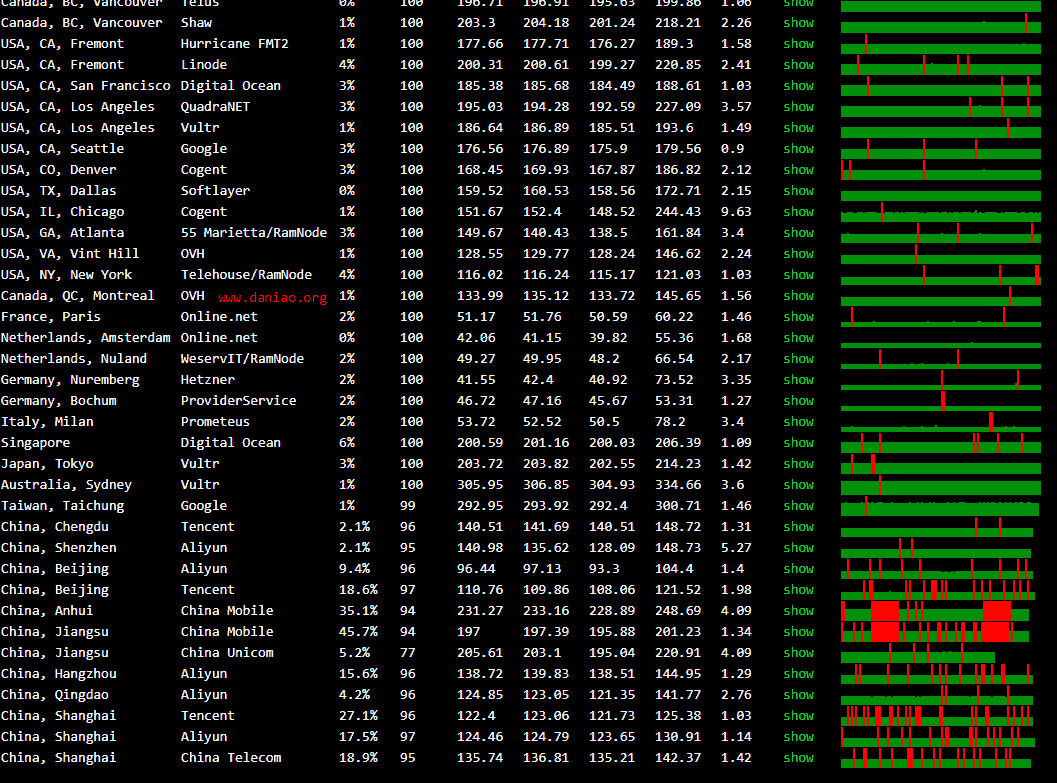Click the '45.7%' packet loss value
The image size is (1057, 783).
(x=358, y=631)
